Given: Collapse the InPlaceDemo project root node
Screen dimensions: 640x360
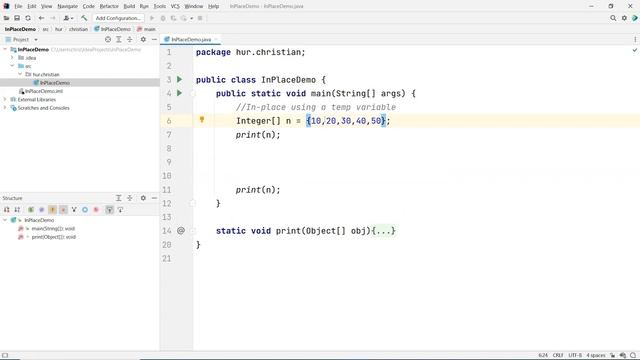Looking at the screenshot, I should (5, 49).
